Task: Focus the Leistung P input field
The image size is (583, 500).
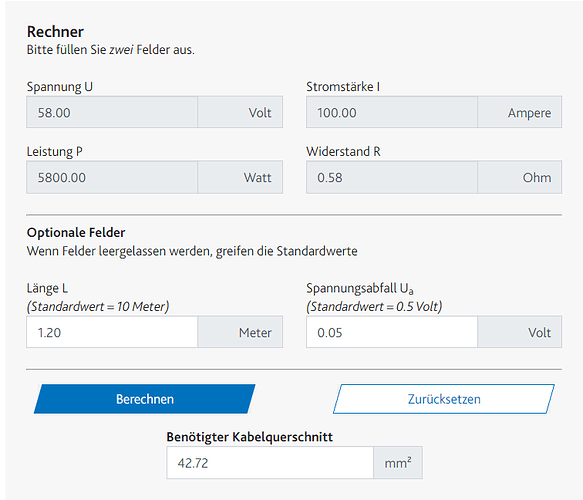Action: pyautogui.click(x=112, y=177)
